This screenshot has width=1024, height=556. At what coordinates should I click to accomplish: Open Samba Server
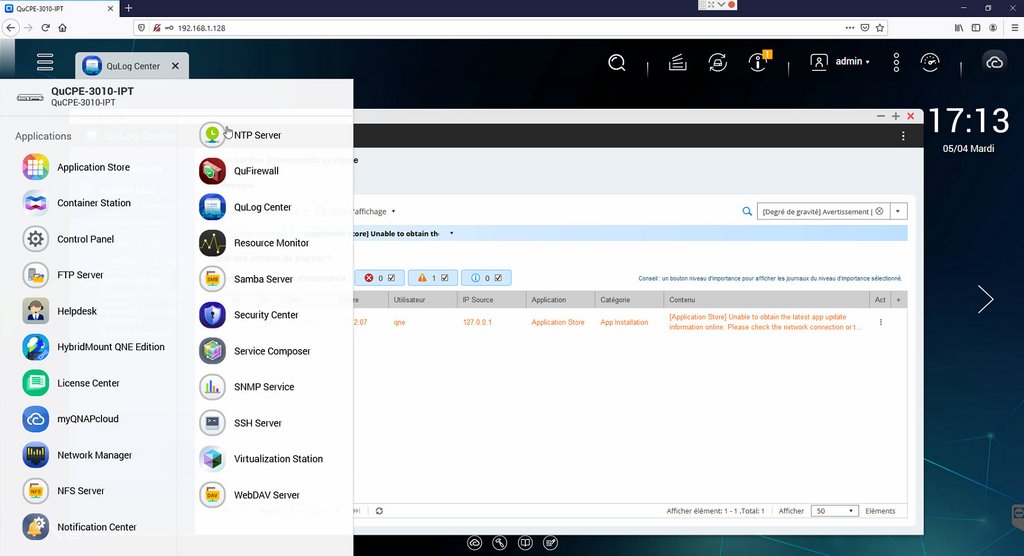246,279
